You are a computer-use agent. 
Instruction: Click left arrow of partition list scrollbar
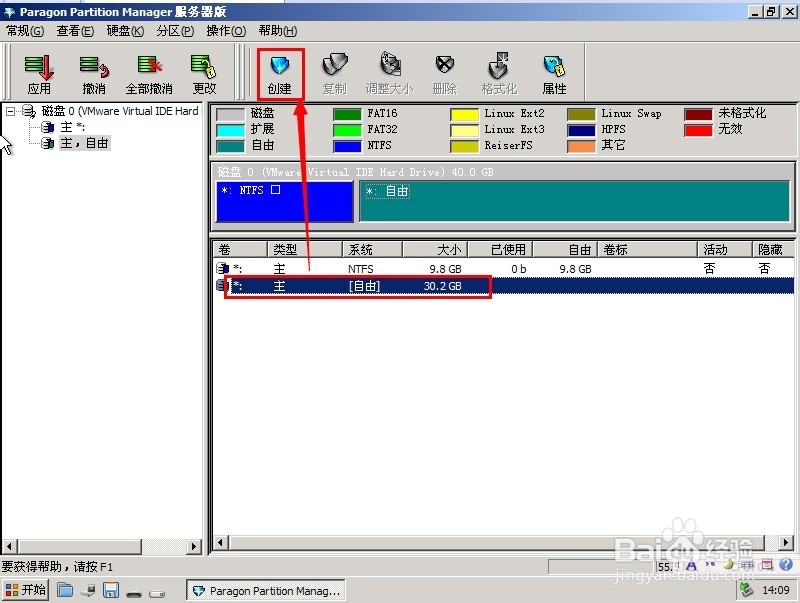tap(220, 542)
